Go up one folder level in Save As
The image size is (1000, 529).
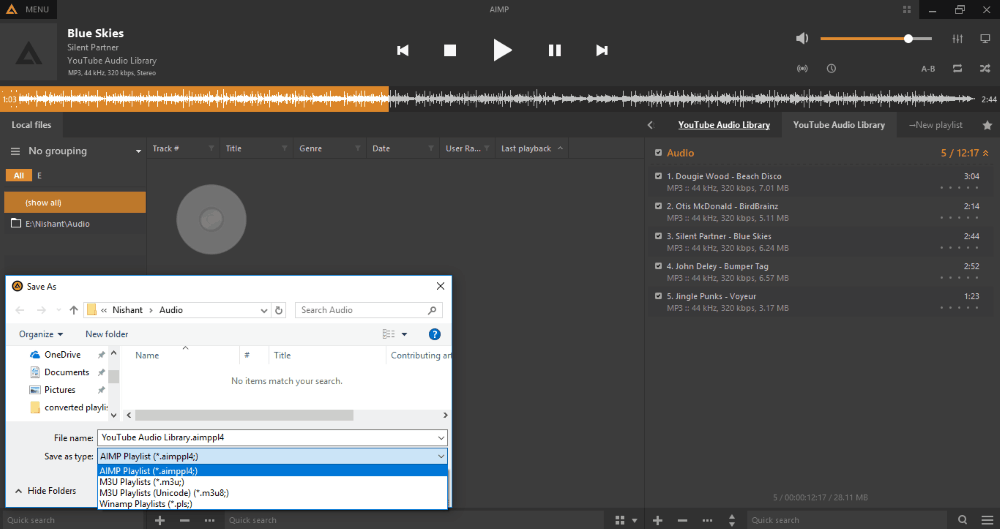point(74,310)
